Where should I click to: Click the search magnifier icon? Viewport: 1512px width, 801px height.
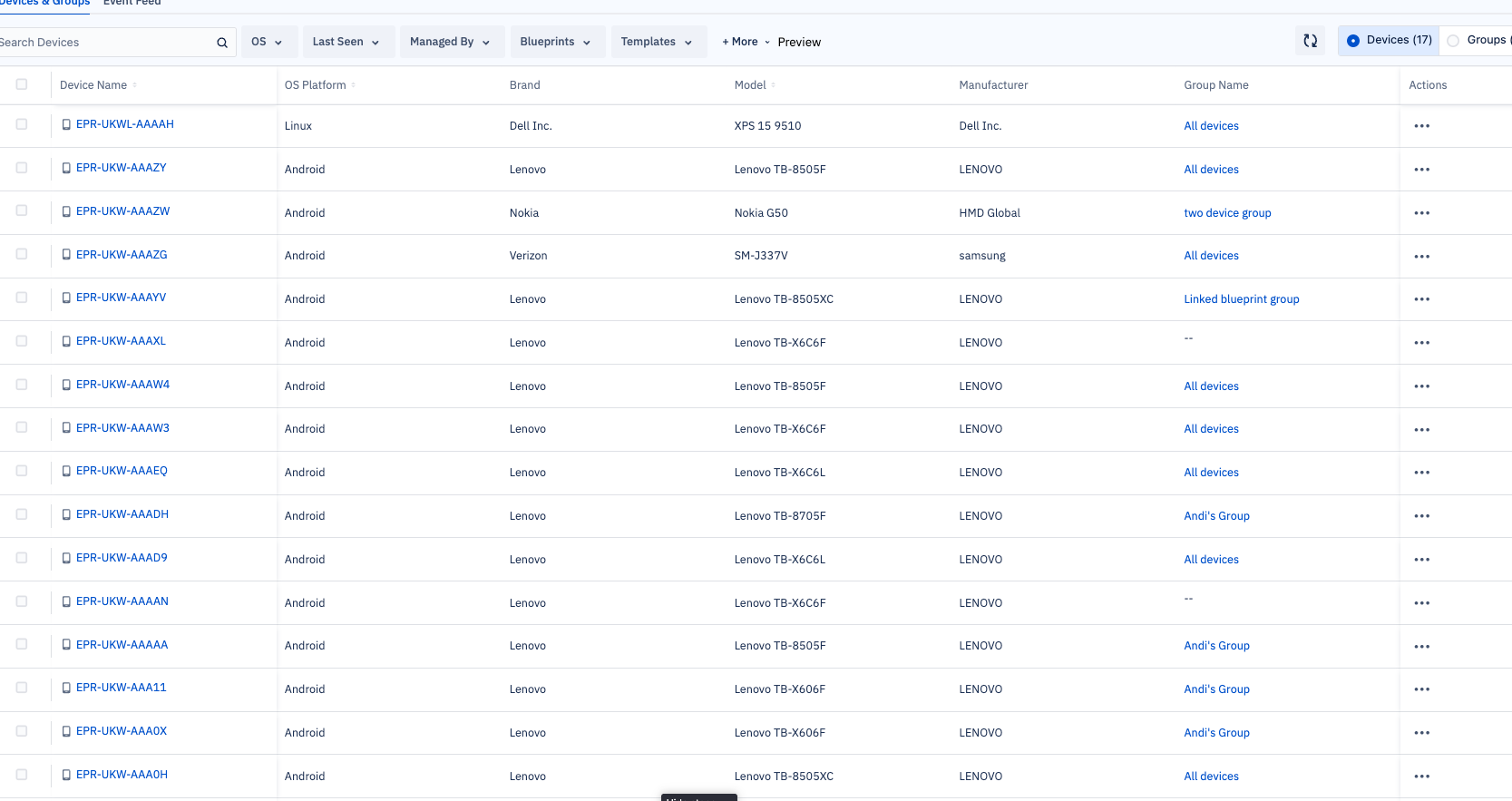pos(222,43)
